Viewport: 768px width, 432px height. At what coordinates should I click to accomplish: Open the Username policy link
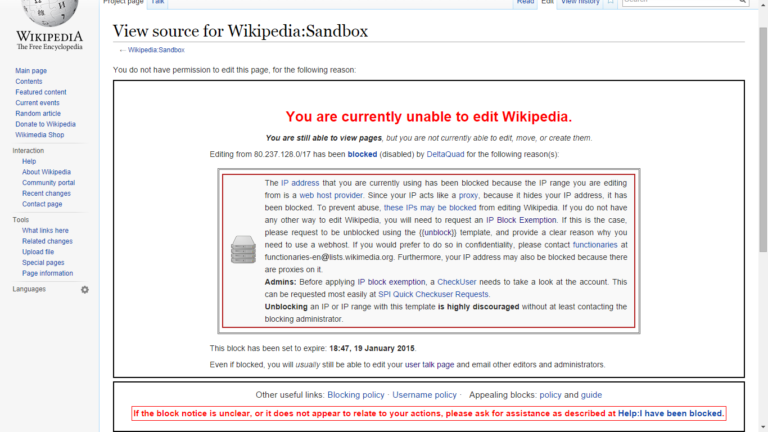coord(424,395)
